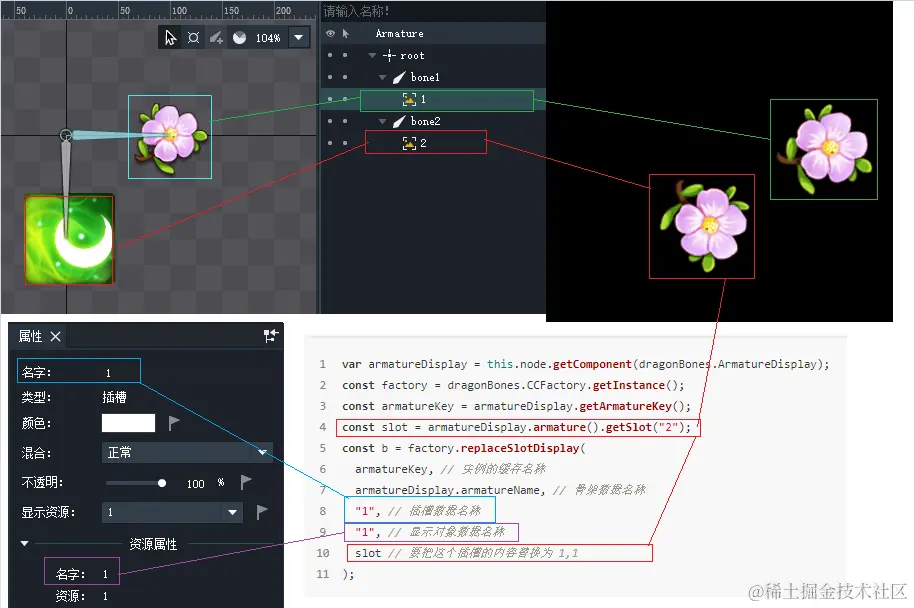914x608 pixels.
Task: Click the 名字 name field with value 1
Action: coord(79,371)
